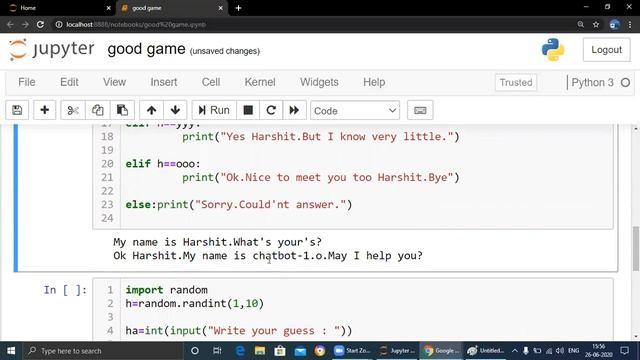Open the command palette keyboard icon

pyautogui.click(x=420, y=110)
